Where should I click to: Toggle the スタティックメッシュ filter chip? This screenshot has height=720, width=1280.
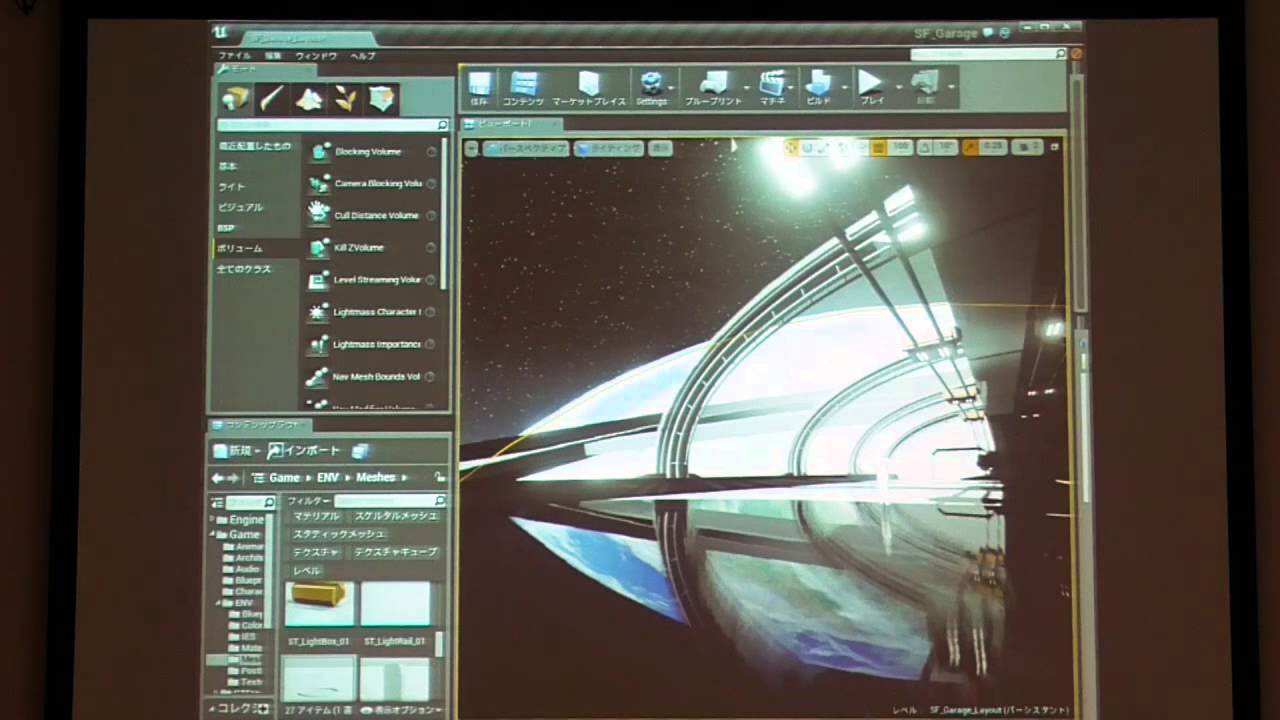(338, 534)
